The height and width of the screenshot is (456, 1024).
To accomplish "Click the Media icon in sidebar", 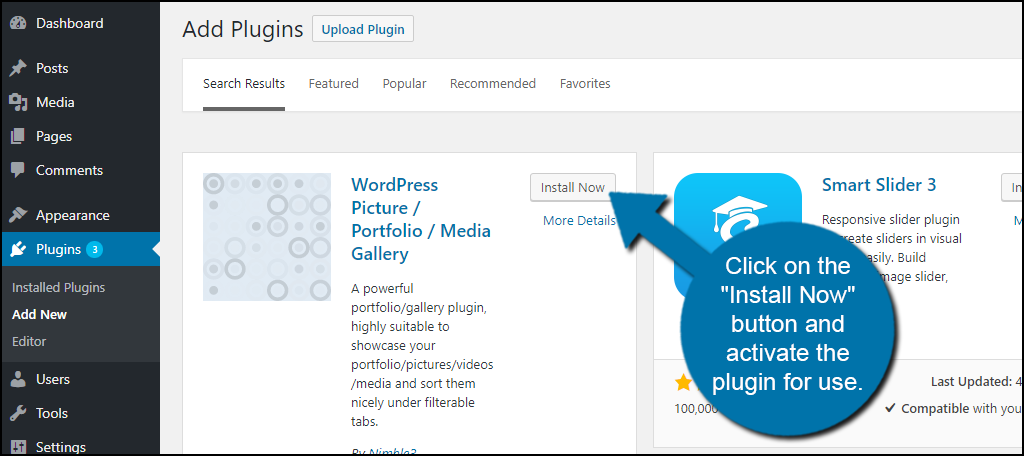I will (18, 103).
